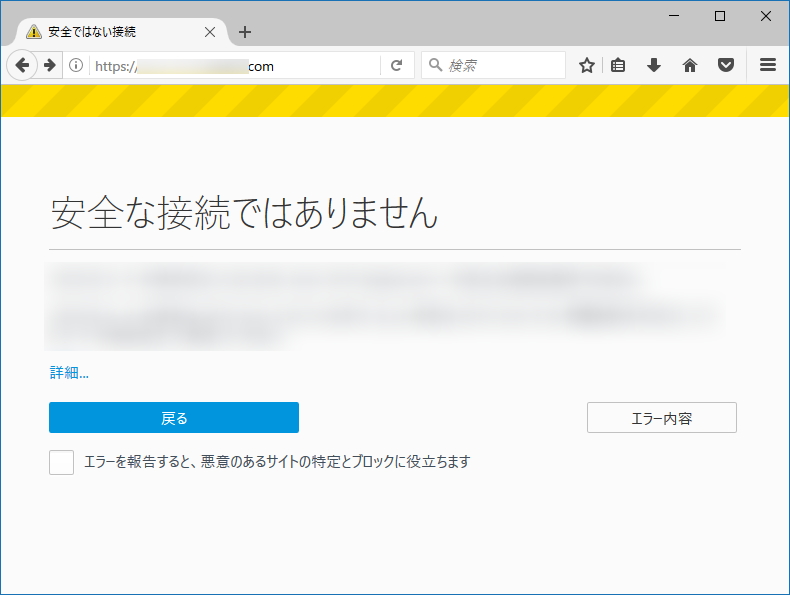Reload the page with the refresh icon

[397, 65]
